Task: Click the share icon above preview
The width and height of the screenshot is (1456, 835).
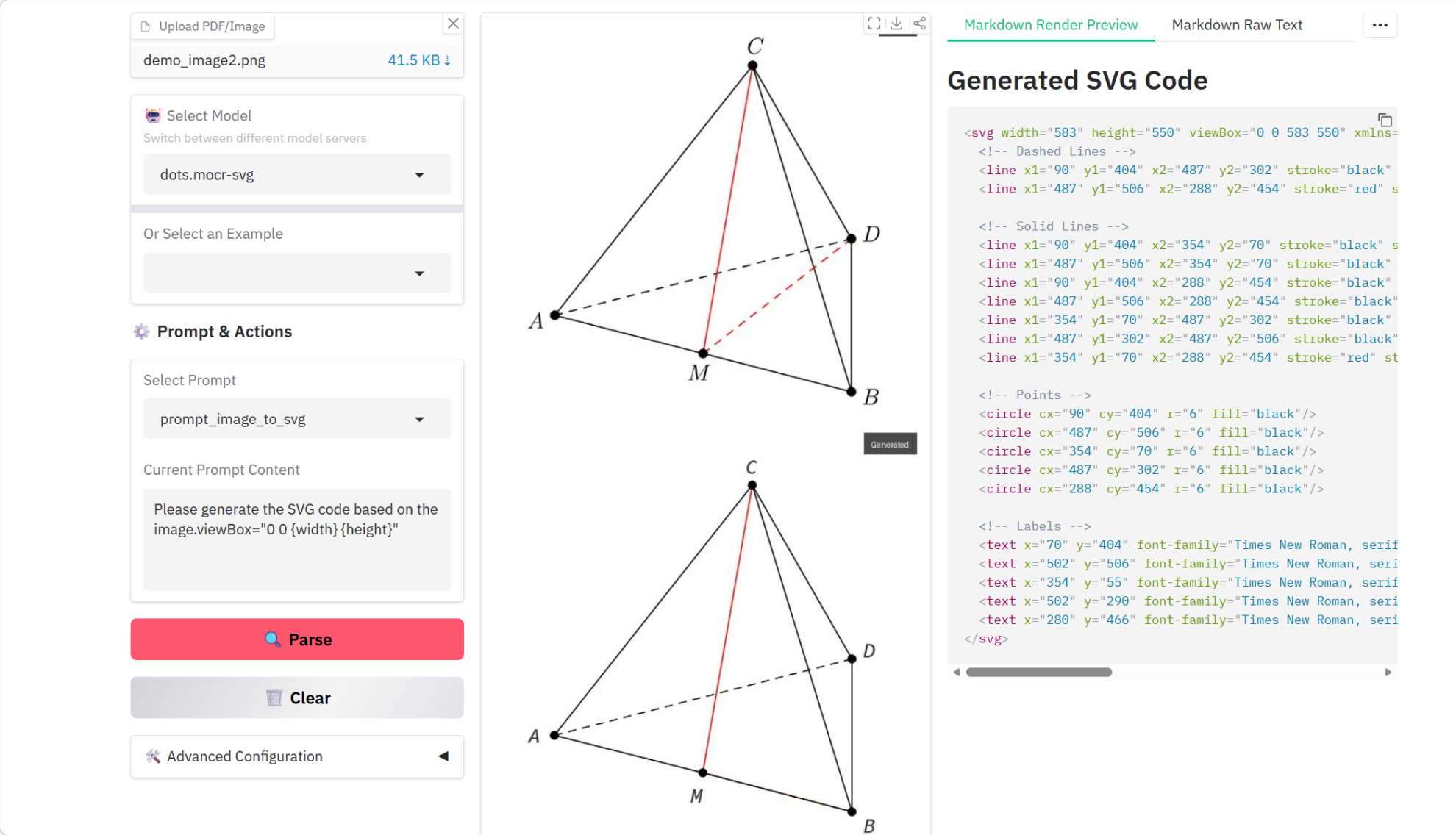Action: pos(919,24)
